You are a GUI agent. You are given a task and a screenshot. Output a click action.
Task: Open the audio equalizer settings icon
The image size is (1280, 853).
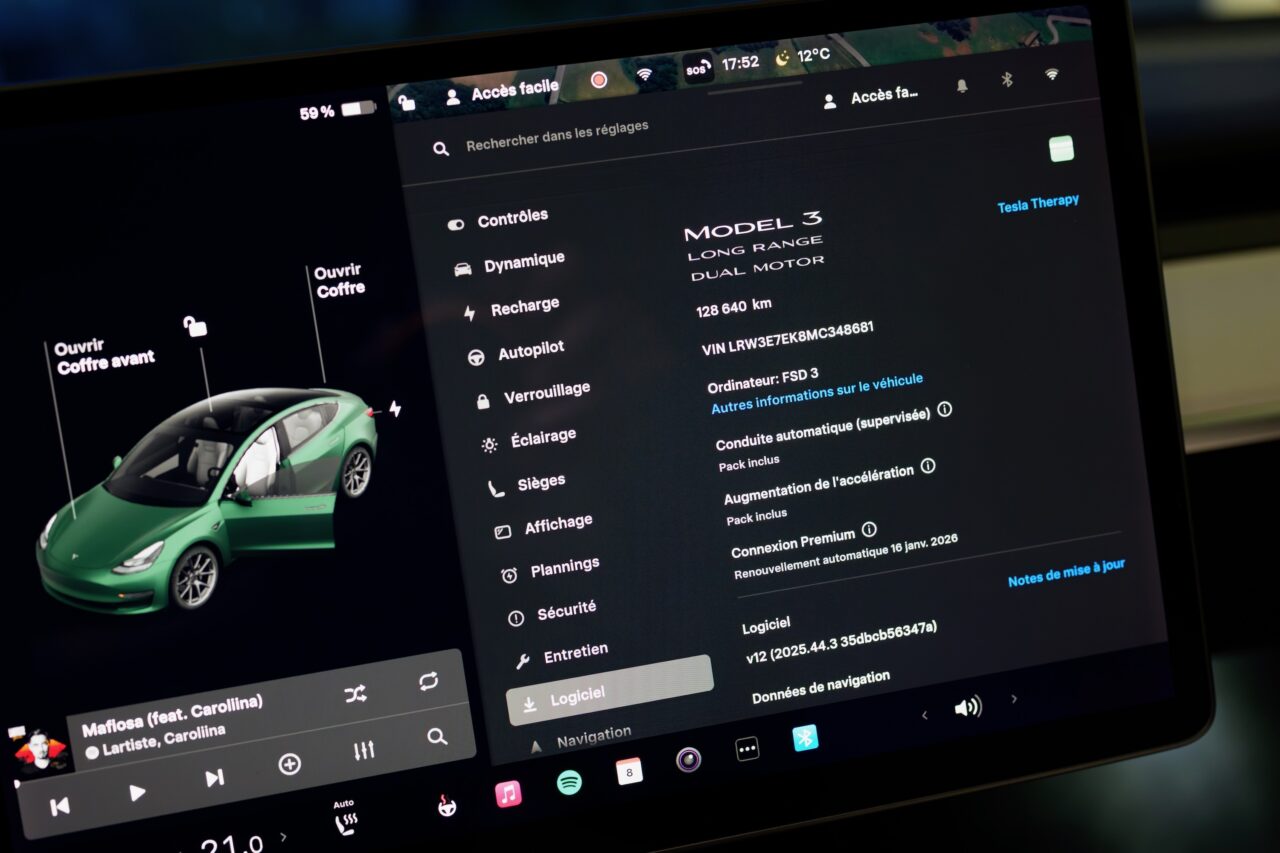364,750
